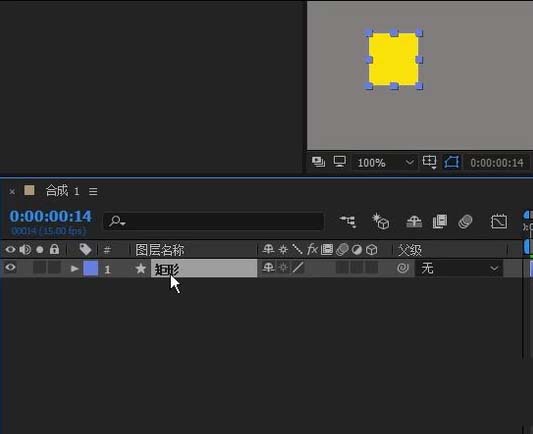
Task: Click the current time 0:00:00:14 in the timeline
Action: [50, 216]
